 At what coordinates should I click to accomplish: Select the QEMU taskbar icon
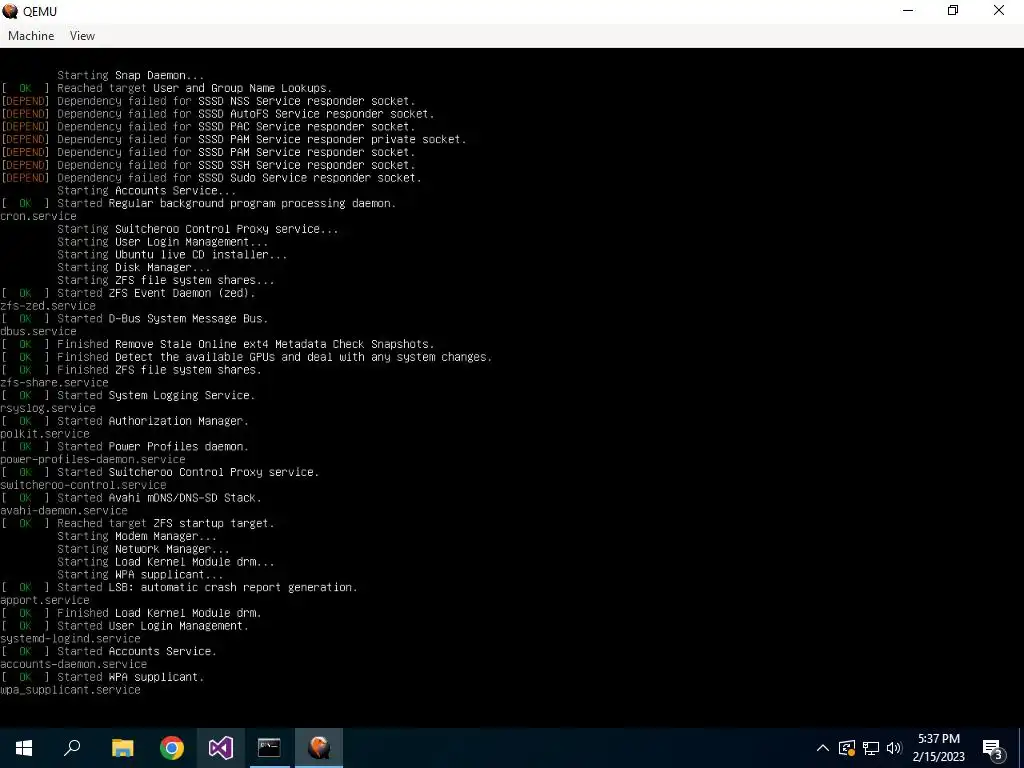[x=319, y=748]
